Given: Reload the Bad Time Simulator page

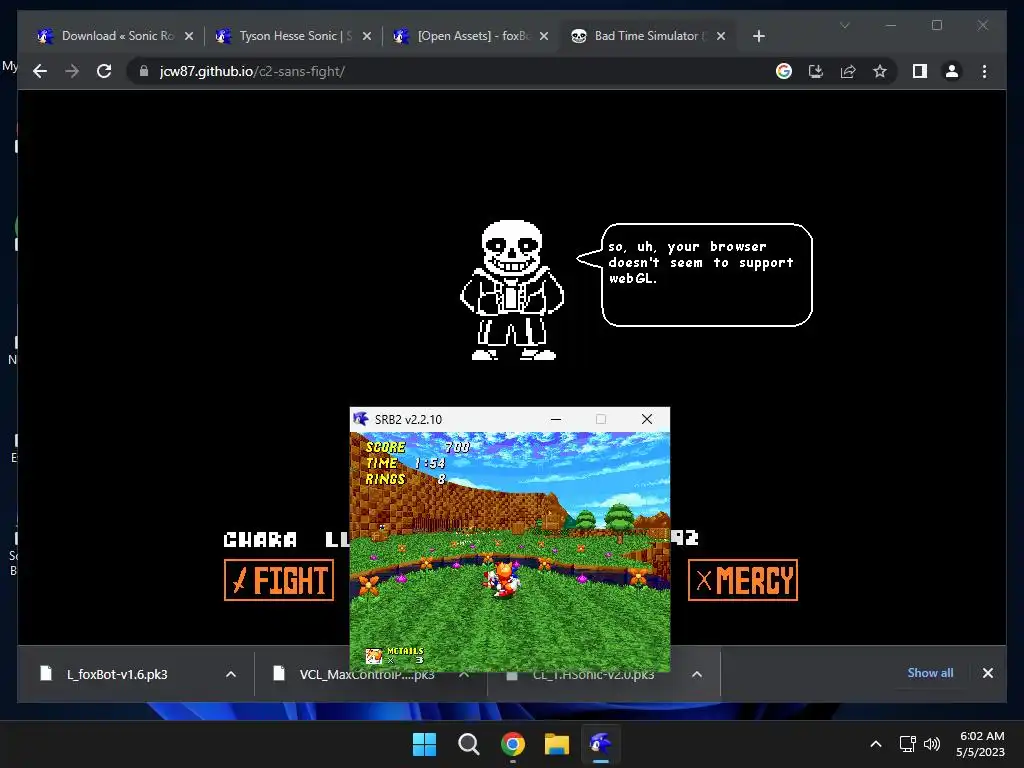Looking at the screenshot, I should click(104, 71).
